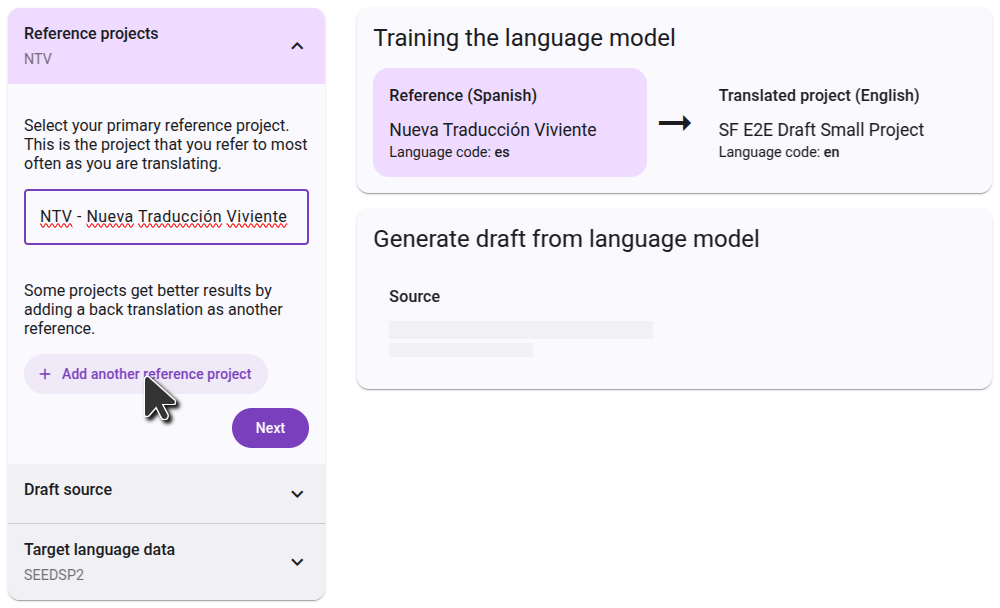Click the plus icon in Add reference button

(x=45, y=374)
